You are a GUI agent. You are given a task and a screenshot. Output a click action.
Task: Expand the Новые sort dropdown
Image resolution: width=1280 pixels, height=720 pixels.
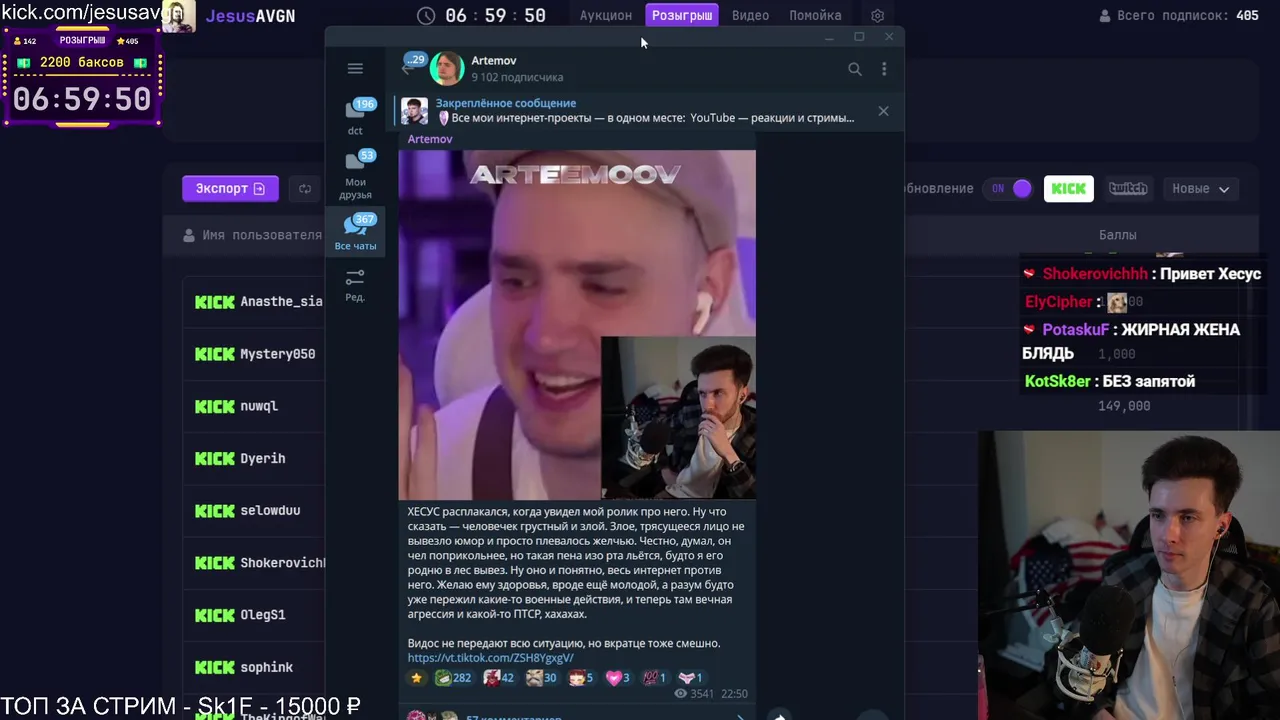pyautogui.click(x=1200, y=188)
